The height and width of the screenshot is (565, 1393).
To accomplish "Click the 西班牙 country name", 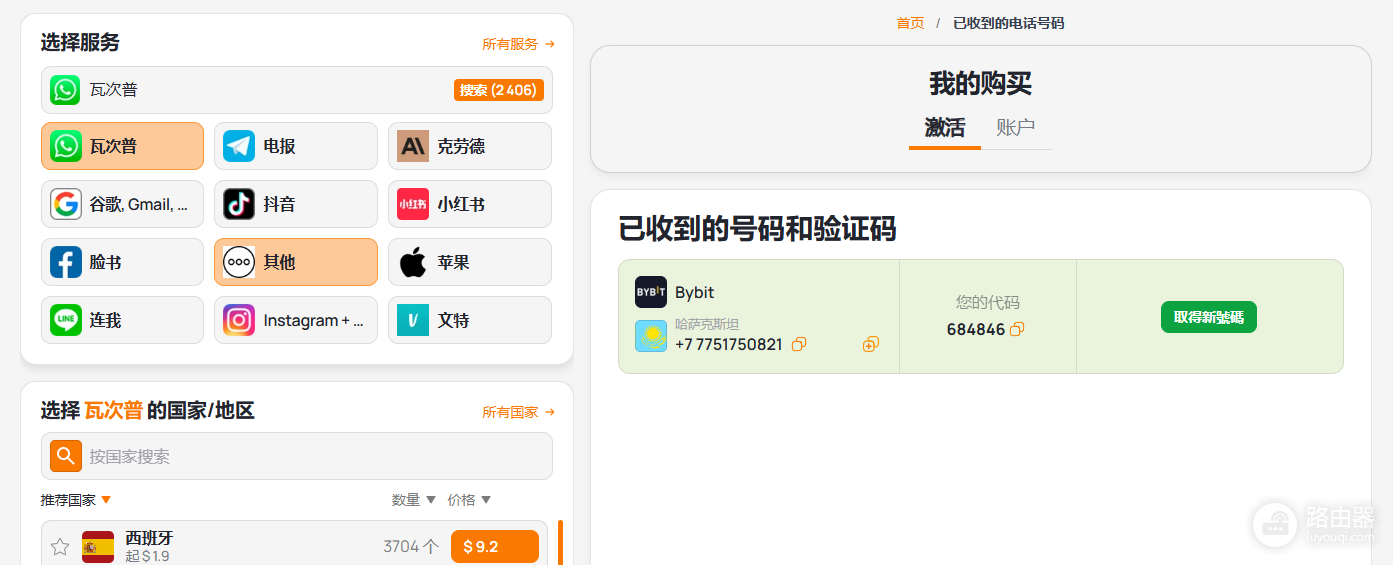I will click(149, 538).
